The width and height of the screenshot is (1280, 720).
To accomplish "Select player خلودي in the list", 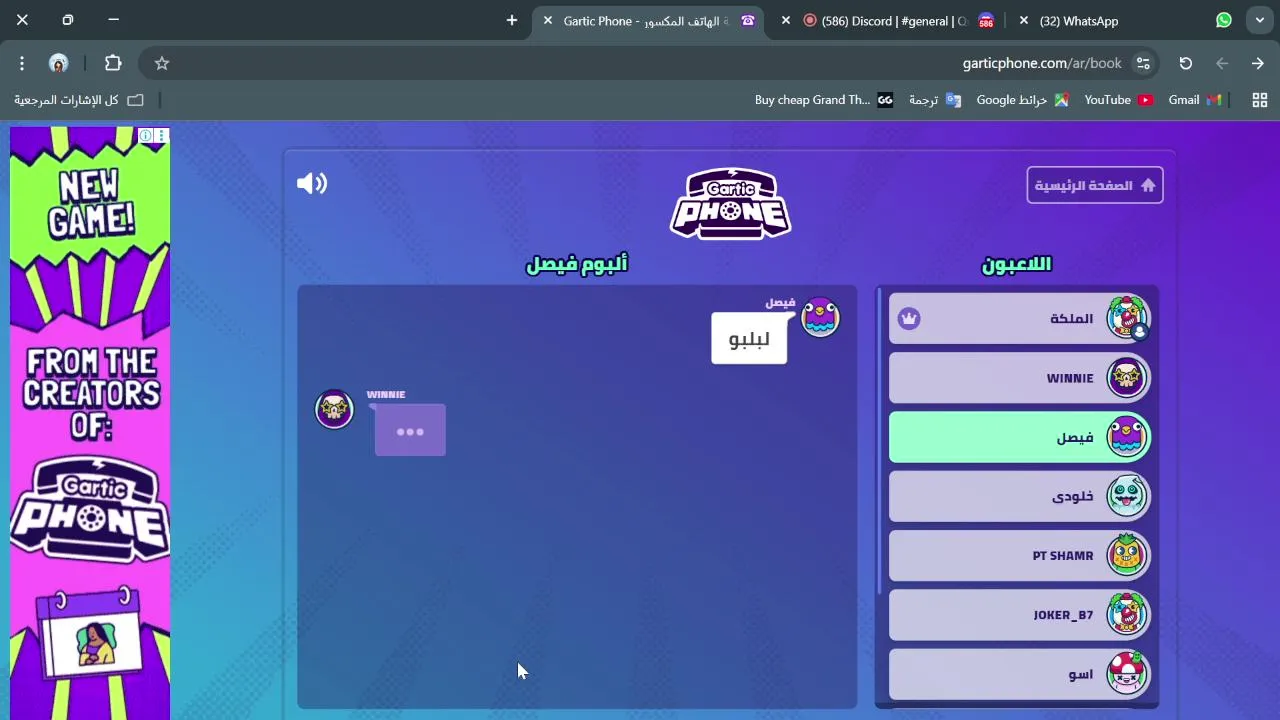I will 1020,496.
